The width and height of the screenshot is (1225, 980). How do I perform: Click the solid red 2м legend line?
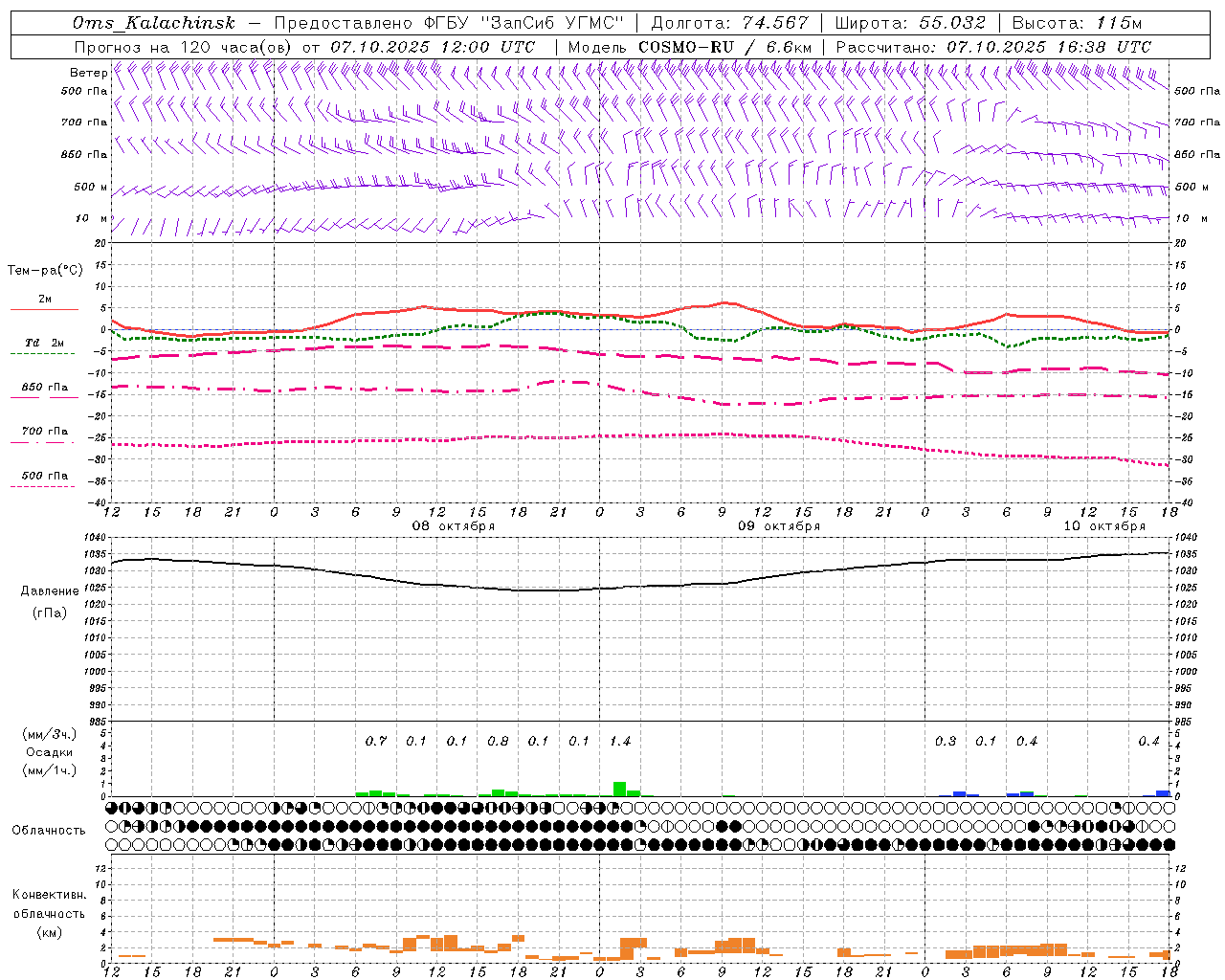point(44,310)
